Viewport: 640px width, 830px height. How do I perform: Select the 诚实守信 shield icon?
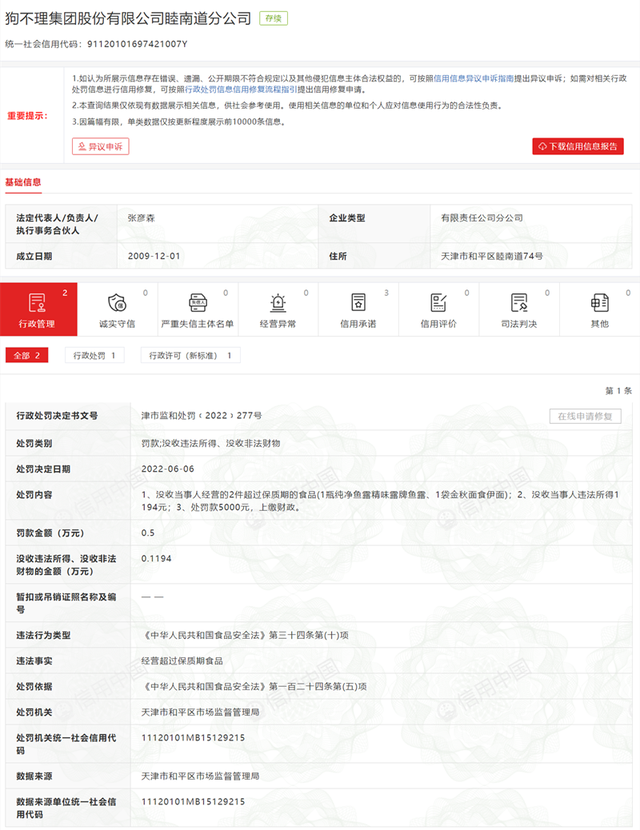[117, 303]
